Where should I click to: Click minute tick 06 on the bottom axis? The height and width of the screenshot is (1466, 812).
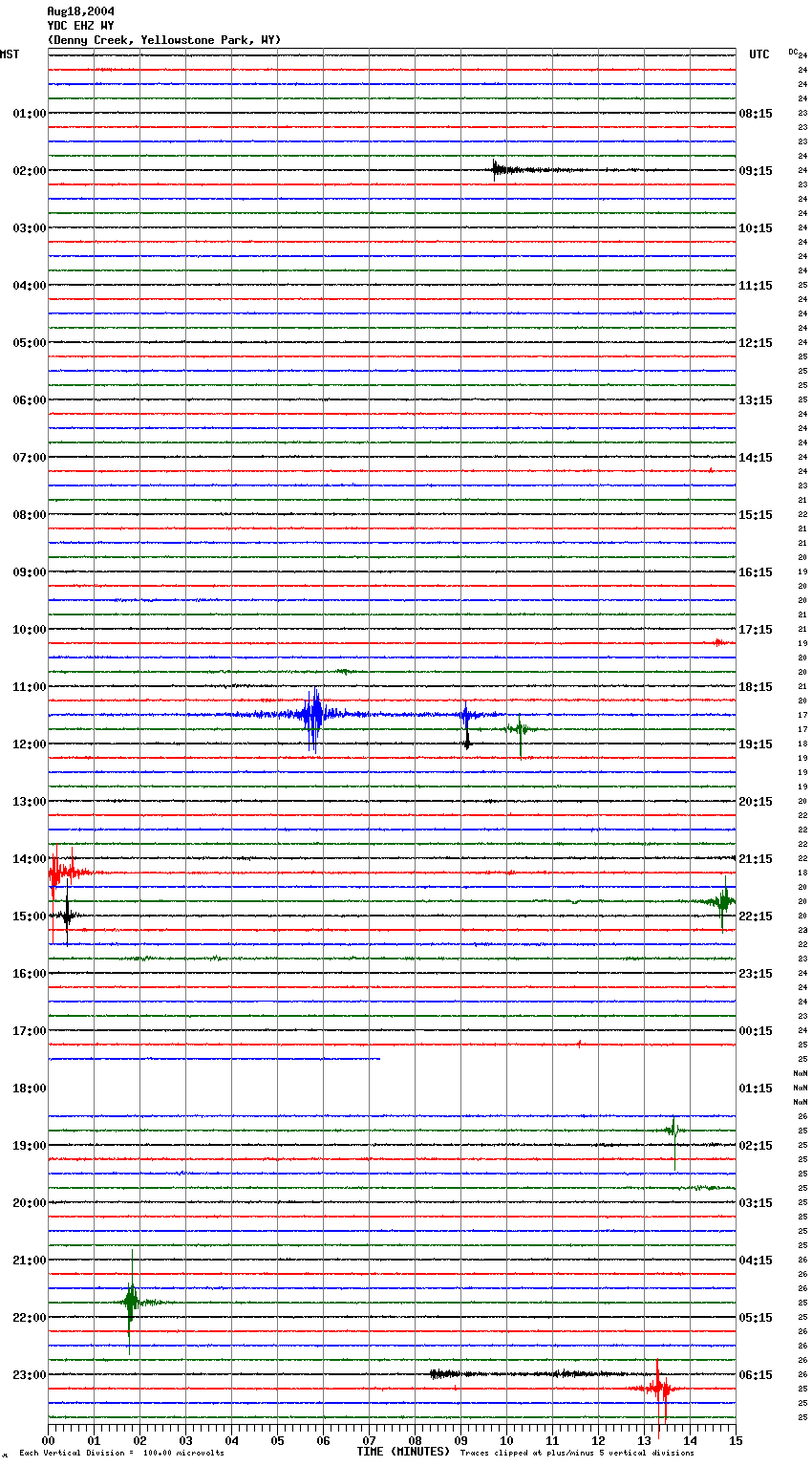click(x=323, y=1440)
